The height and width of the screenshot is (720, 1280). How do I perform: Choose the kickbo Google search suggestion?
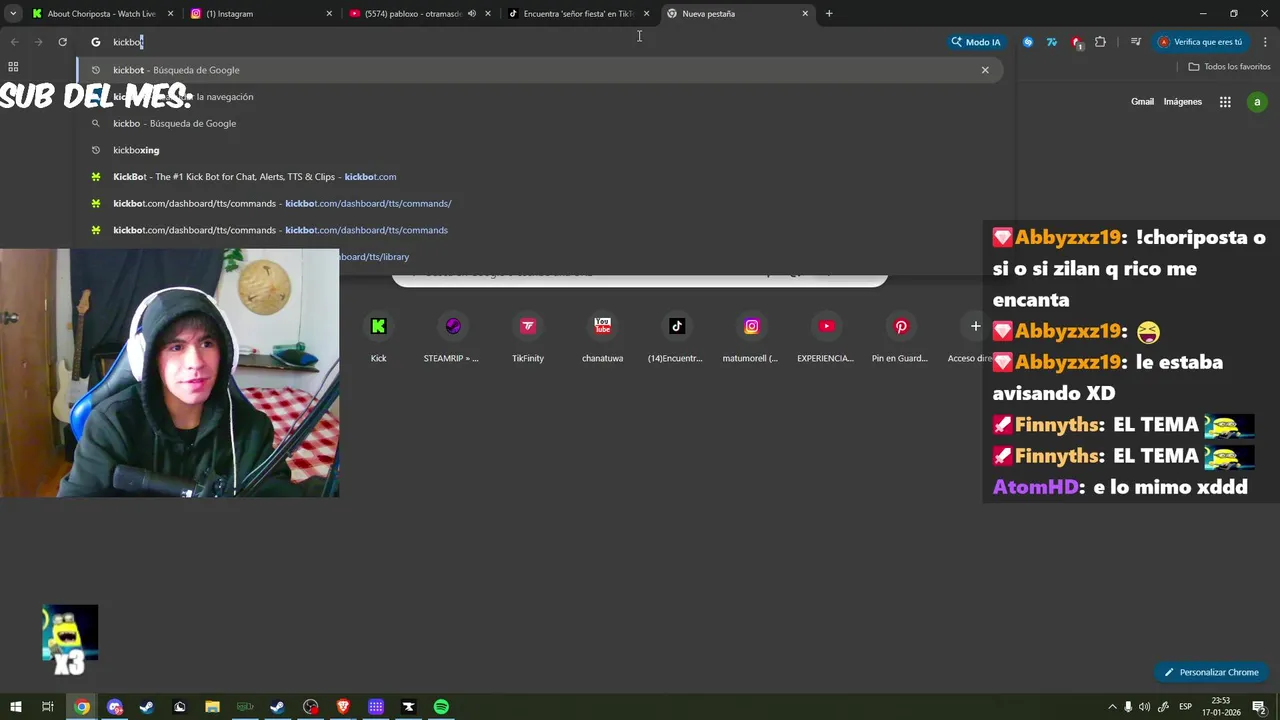click(x=540, y=123)
